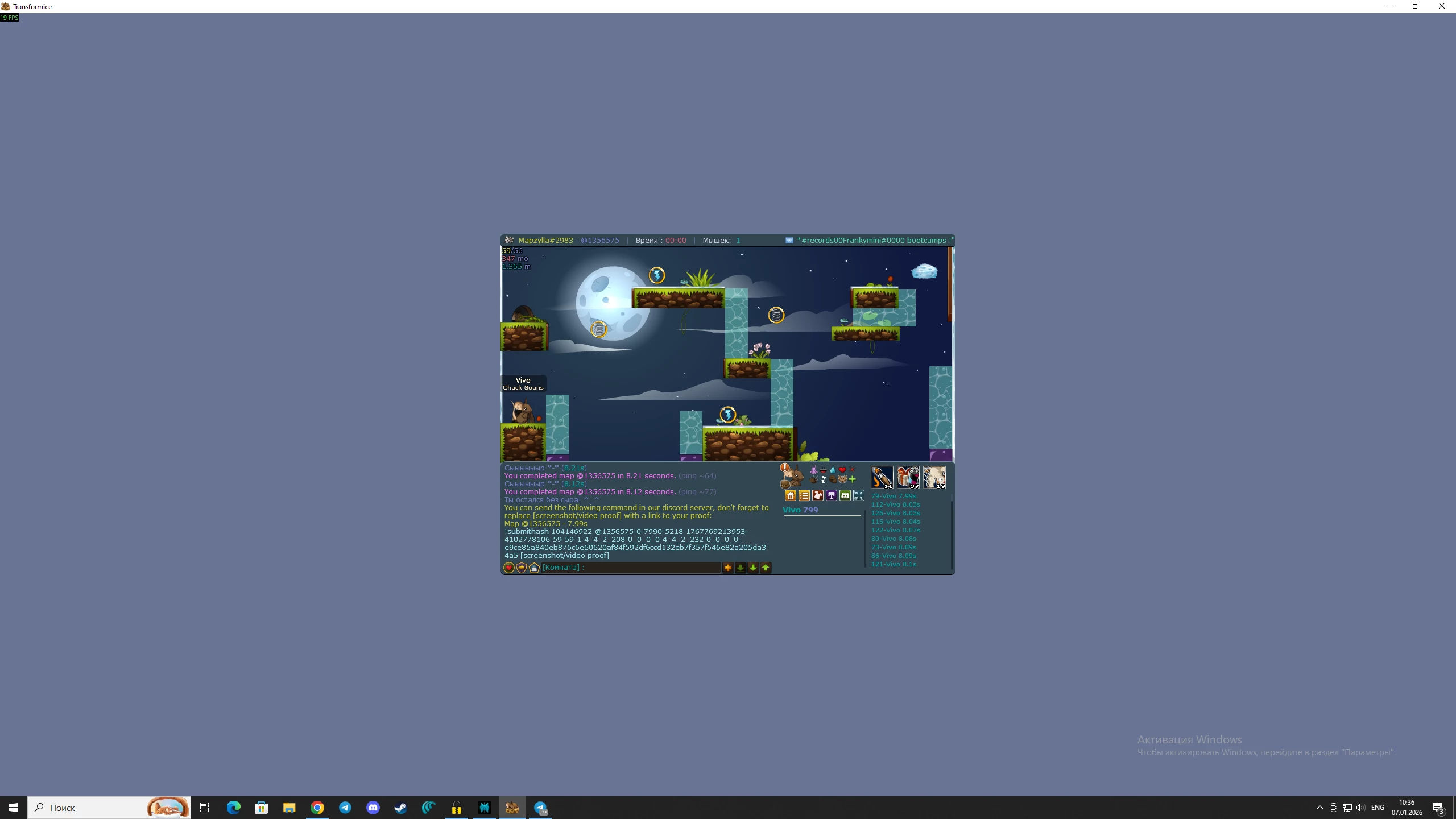This screenshot has height=819, width=1456.
Task: Click the lightning token near the moon
Action: tap(657, 275)
